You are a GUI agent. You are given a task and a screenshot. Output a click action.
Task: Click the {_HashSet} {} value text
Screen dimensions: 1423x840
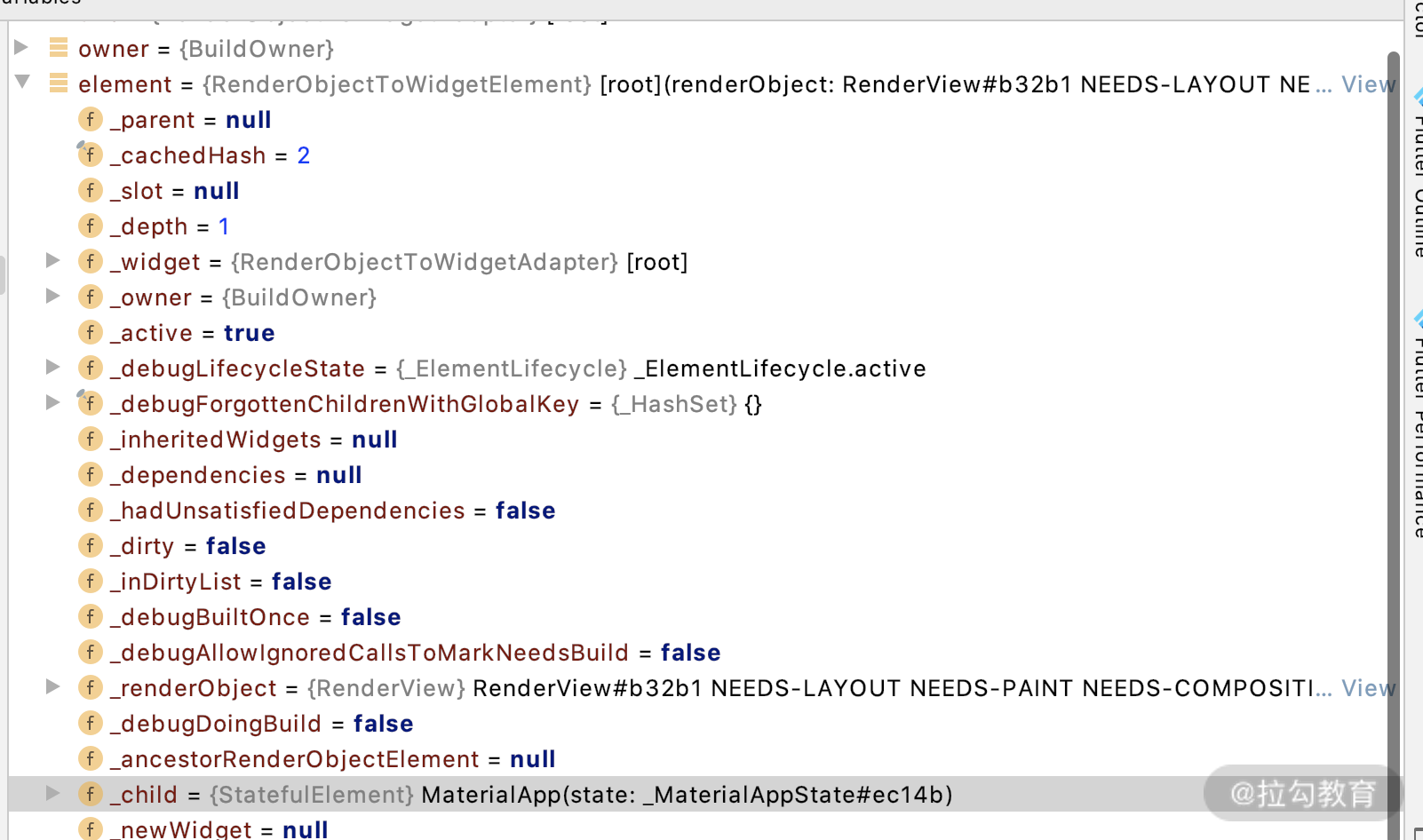pyautogui.click(x=687, y=404)
